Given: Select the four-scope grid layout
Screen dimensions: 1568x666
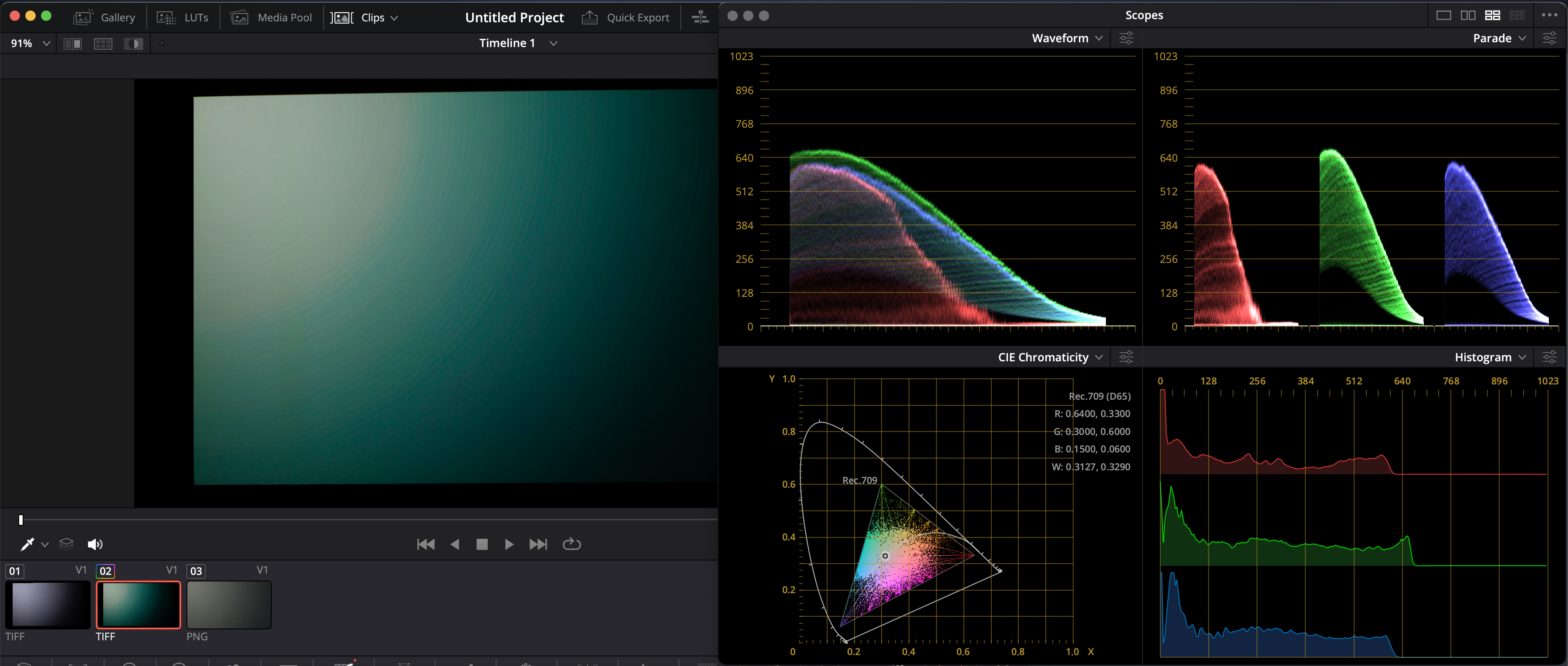Looking at the screenshot, I should tap(1493, 15).
